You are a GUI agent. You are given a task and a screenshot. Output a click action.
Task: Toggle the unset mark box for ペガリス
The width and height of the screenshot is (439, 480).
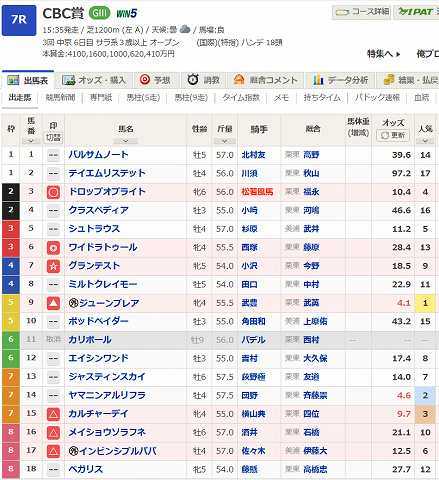pos(53,469)
